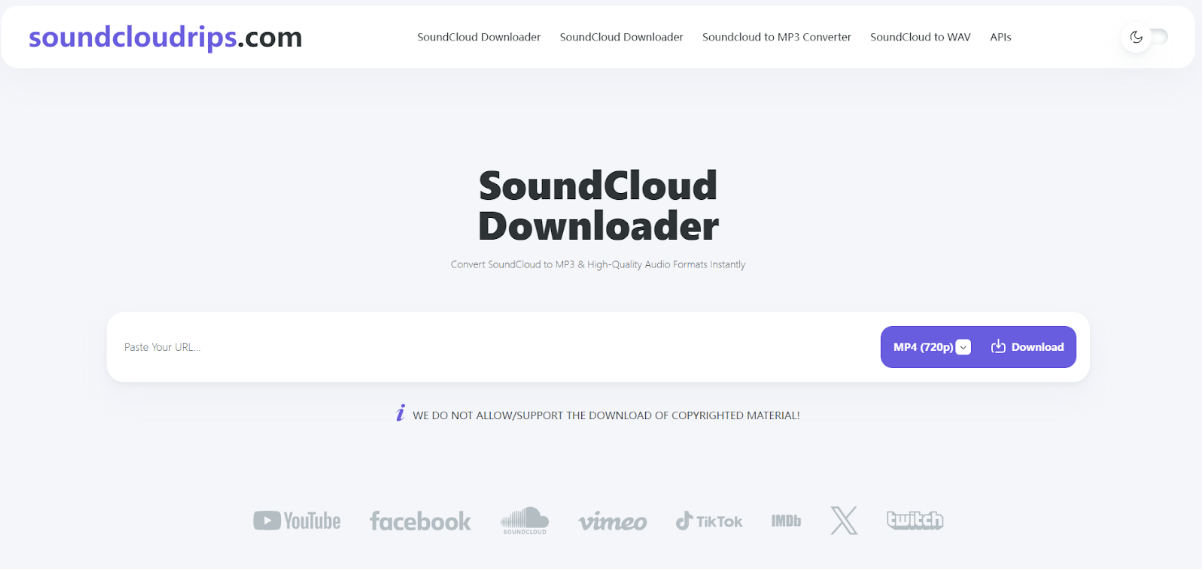Open the first SoundCloud Downloader nav link

point(479,37)
